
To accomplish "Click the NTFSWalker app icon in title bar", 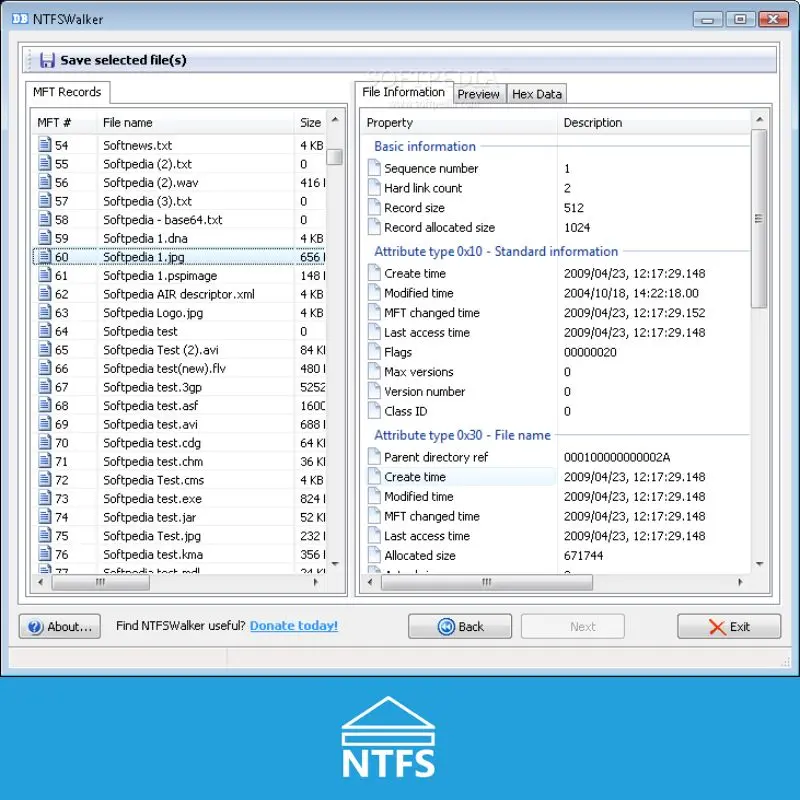I will point(19,19).
